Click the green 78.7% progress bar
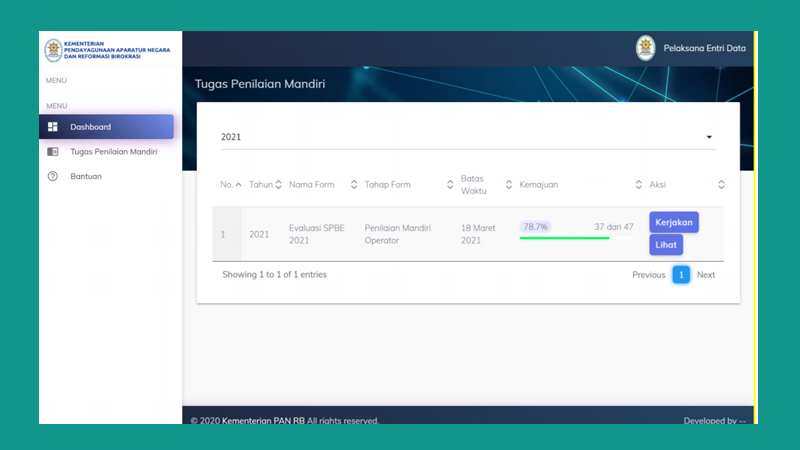 (564, 238)
